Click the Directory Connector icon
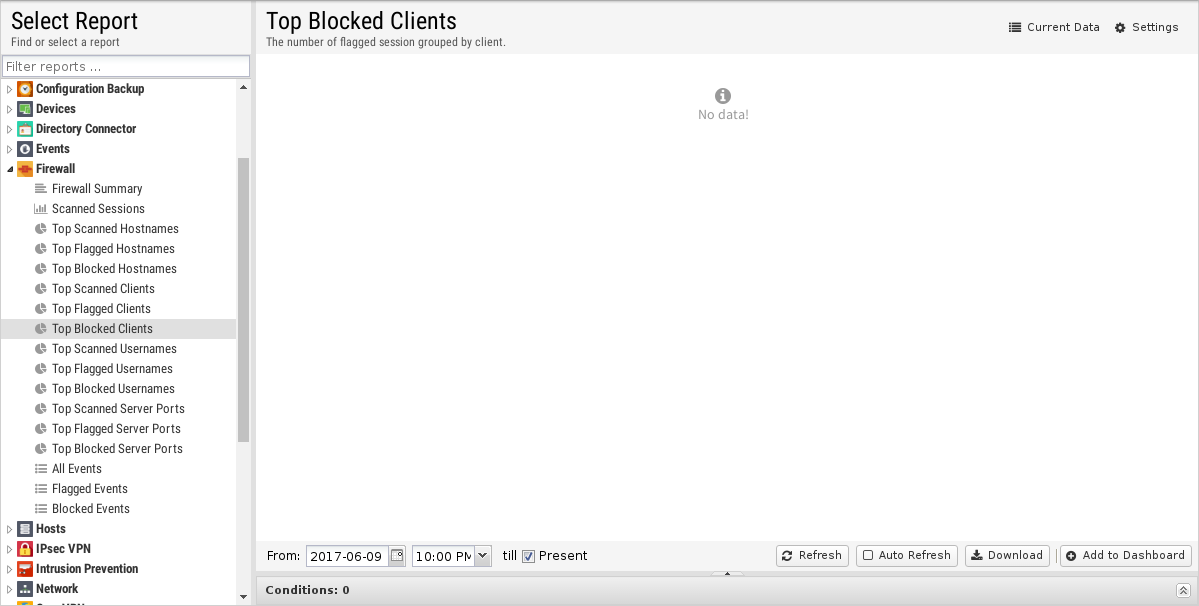Viewport: 1199px width, 606px height. click(x=24, y=128)
